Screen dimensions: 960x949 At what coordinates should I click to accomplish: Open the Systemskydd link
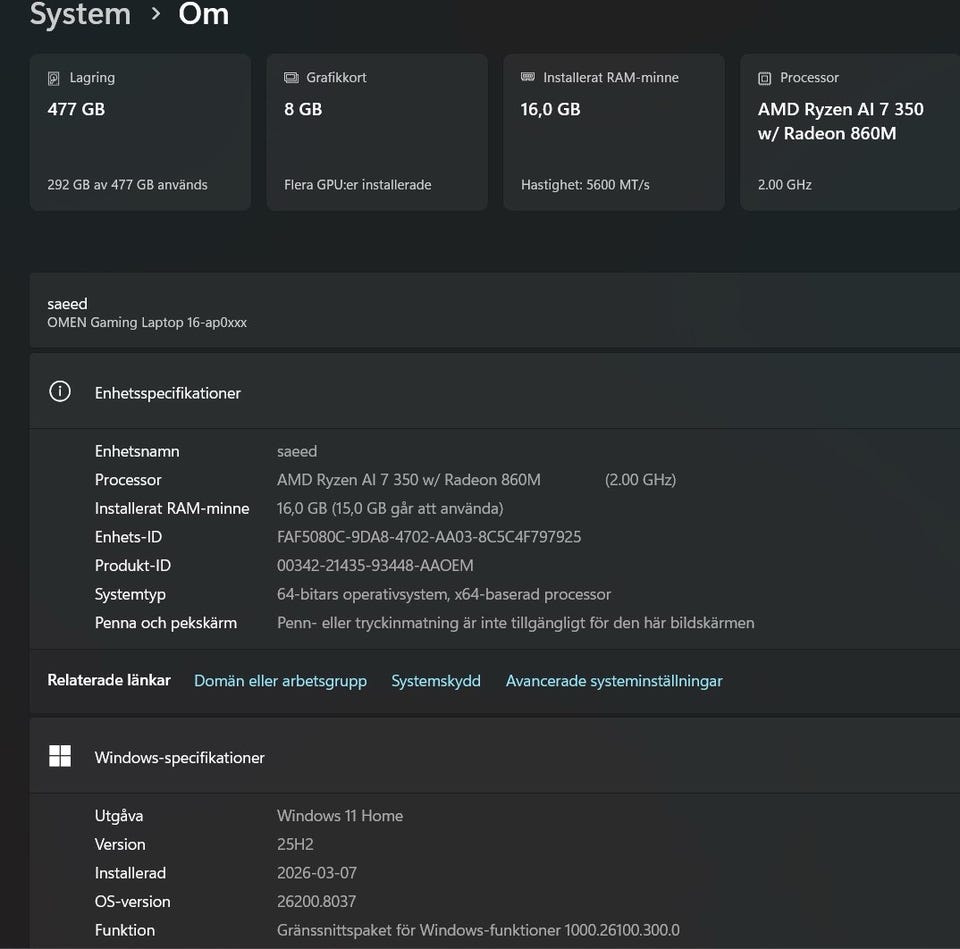pyautogui.click(x=436, y=681)
